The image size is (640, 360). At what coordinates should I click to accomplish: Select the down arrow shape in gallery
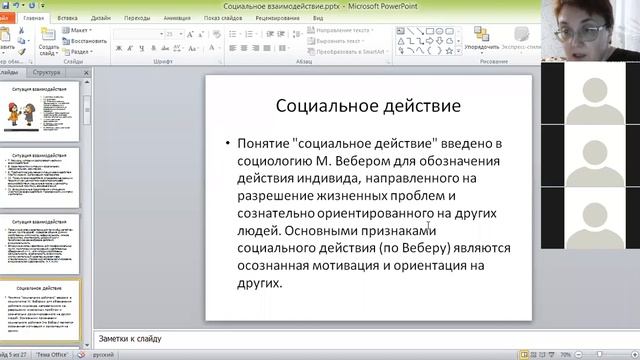[x=439, y=41]
